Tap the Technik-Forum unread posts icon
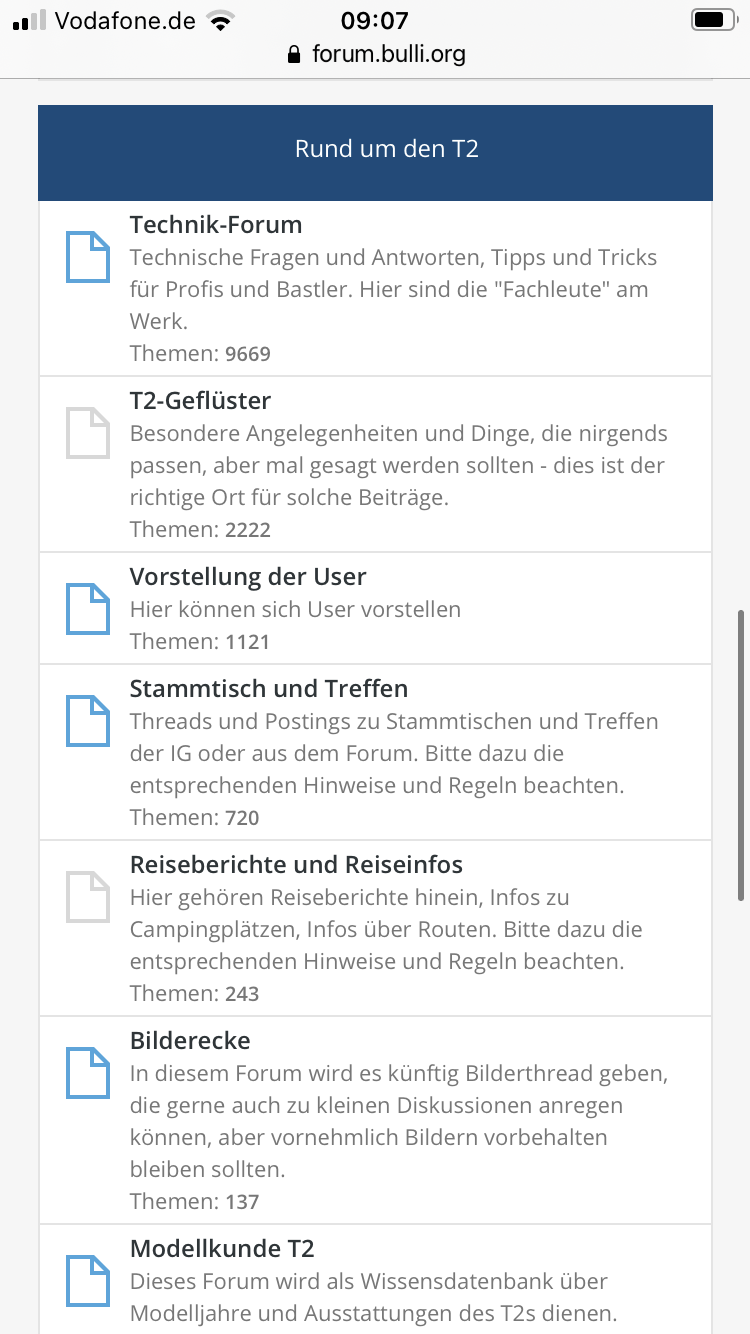750x1334 pixels. coord(87,257)
